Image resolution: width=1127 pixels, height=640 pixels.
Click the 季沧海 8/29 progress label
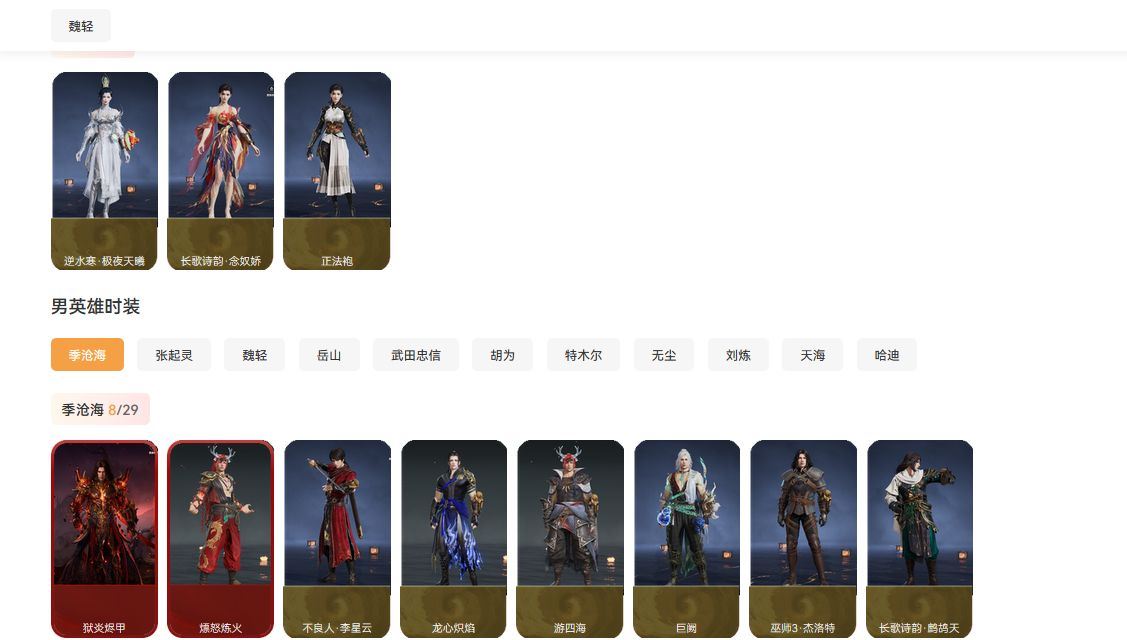[100, 409]
